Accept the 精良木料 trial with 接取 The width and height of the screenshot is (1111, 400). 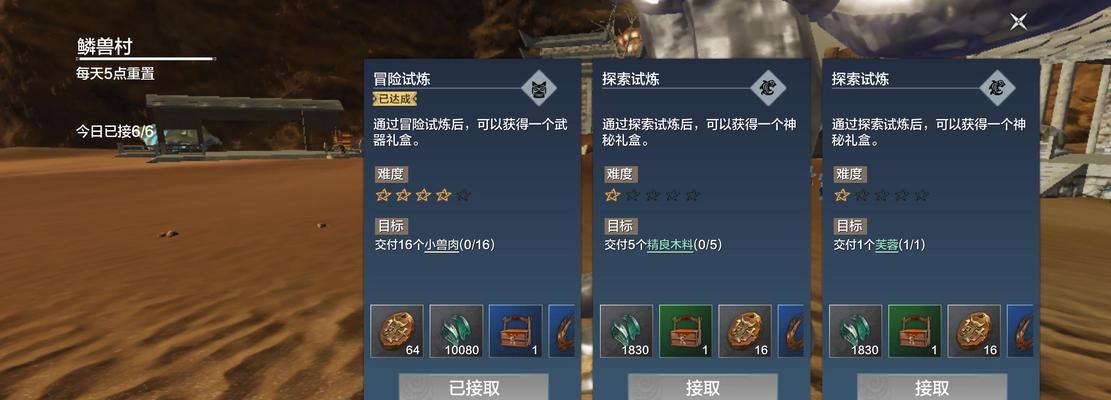click(x=703, y=387)
